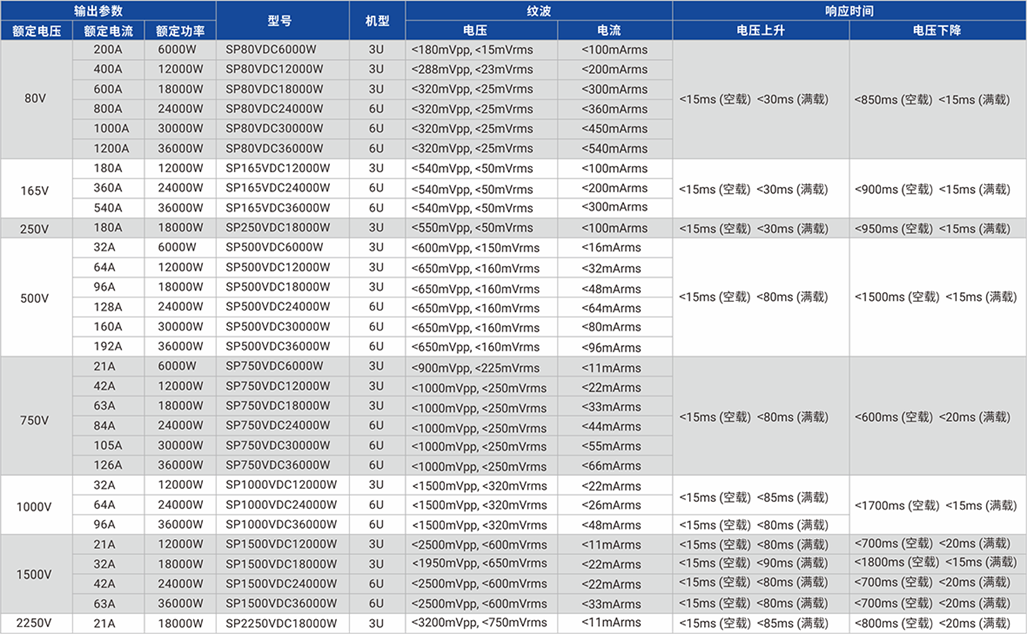The width and height of the screenshot is (1027, 634).
Task: Click the 型号 column header
Action: (282, 20)
